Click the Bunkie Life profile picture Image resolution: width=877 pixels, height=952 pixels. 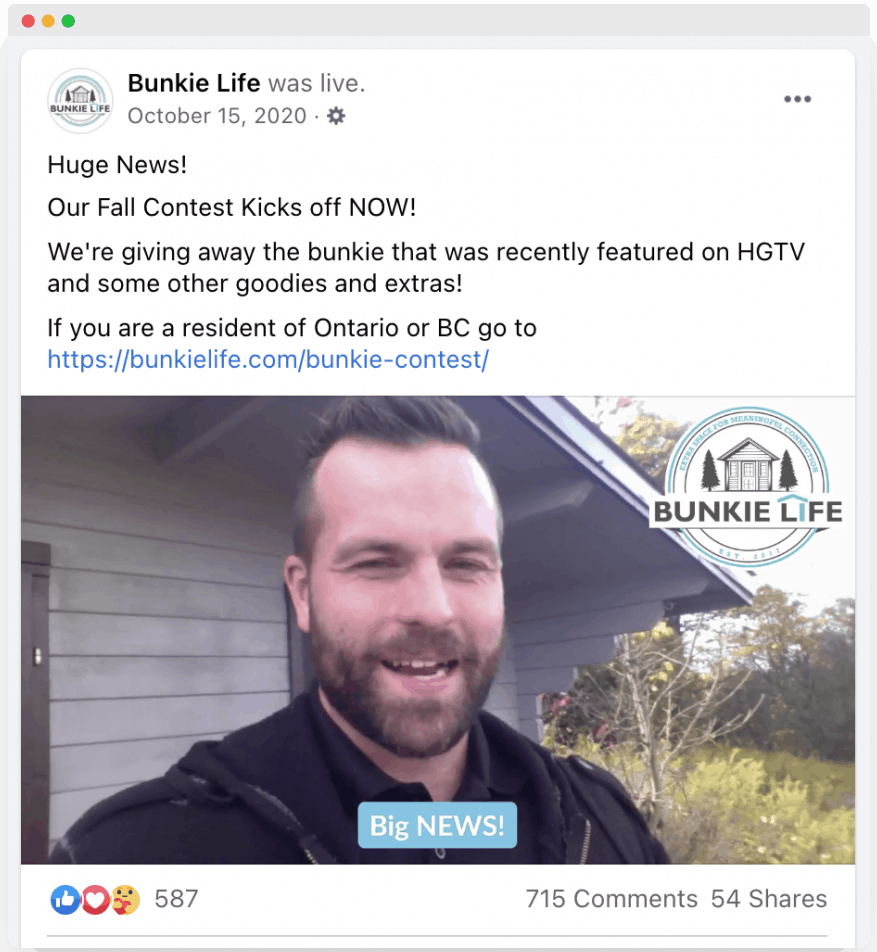(x=80, y=100)
